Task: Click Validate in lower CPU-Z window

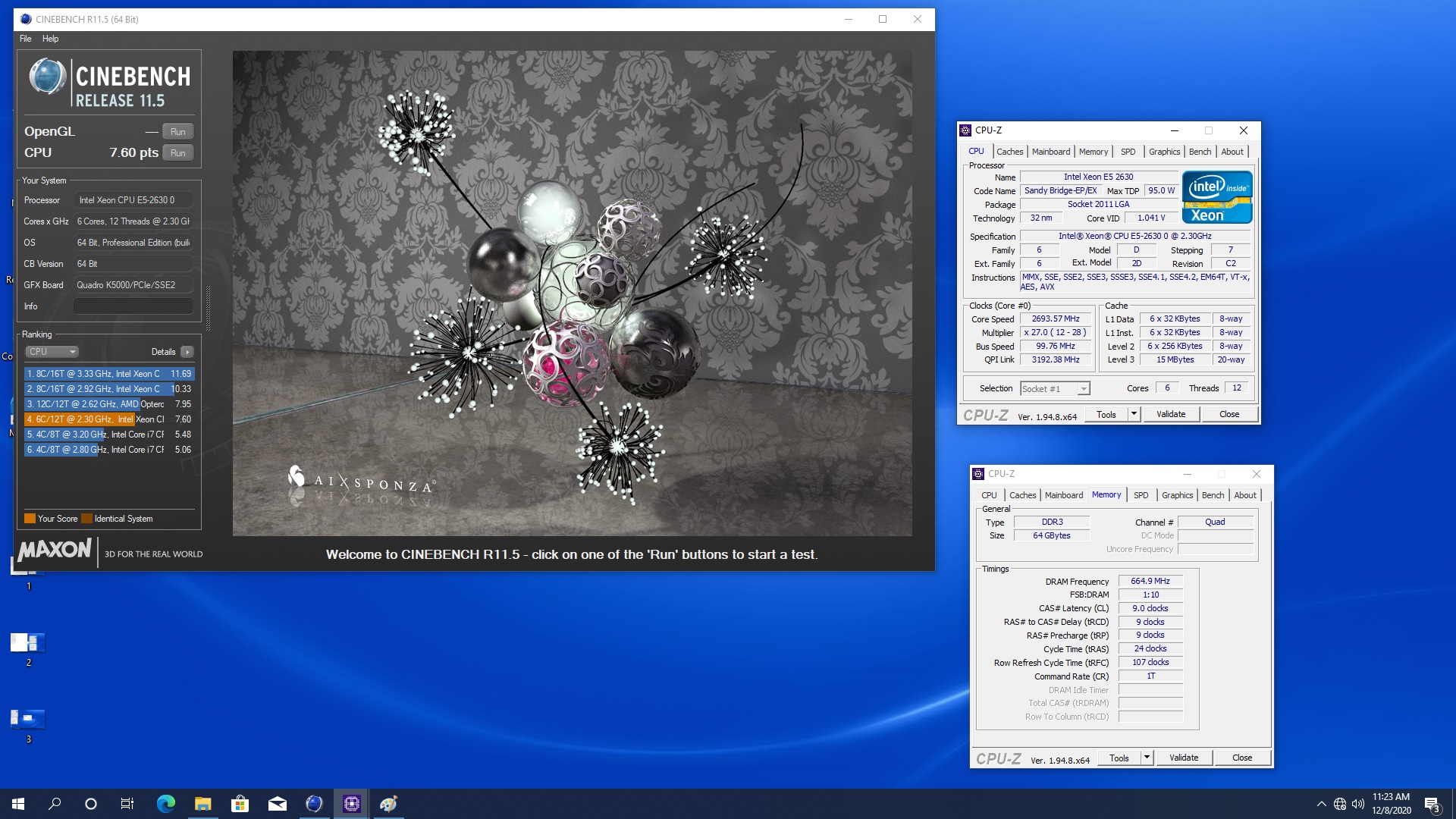Action: (1183, 758)
